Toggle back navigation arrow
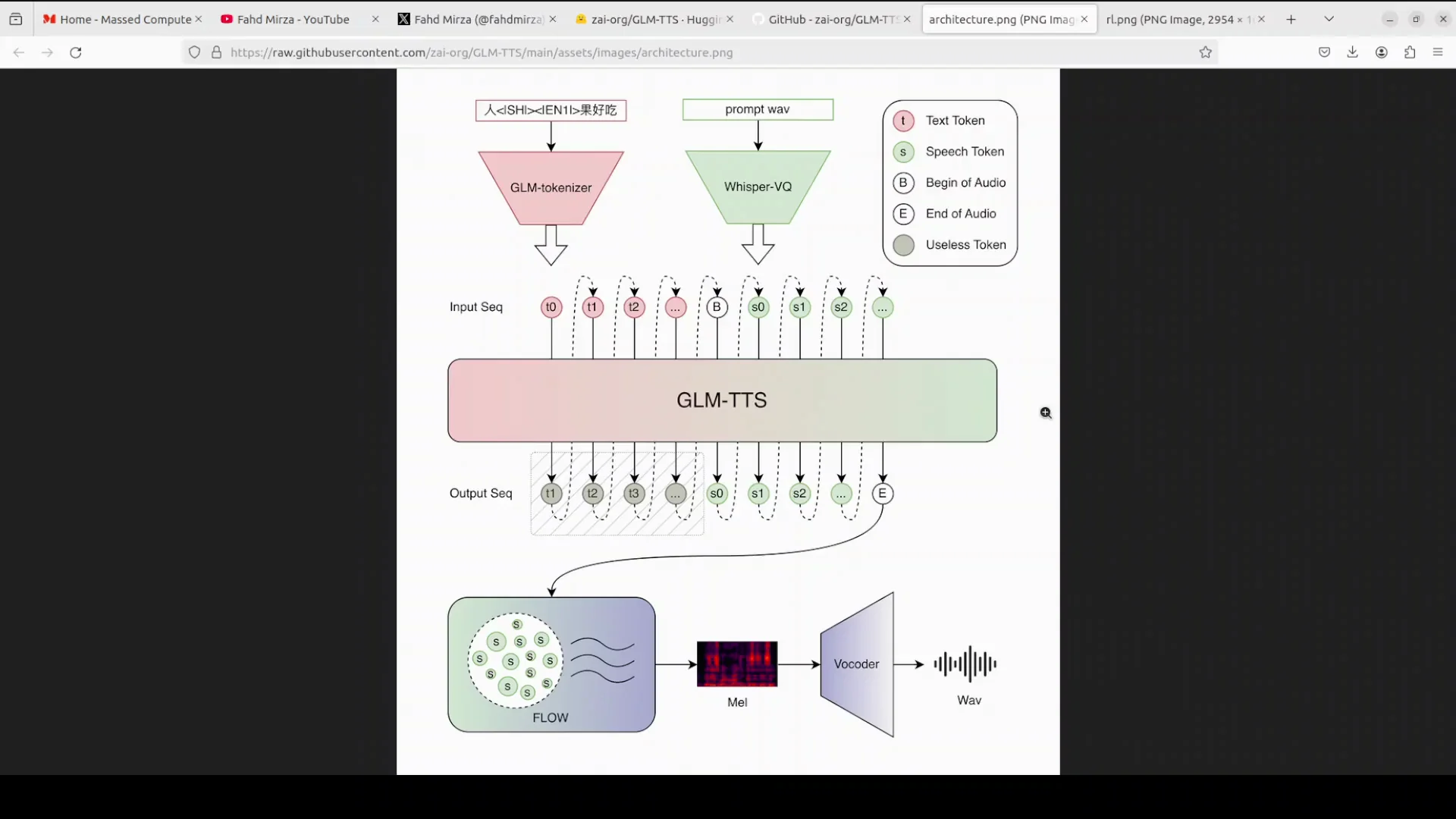 (x=18, y=52)
